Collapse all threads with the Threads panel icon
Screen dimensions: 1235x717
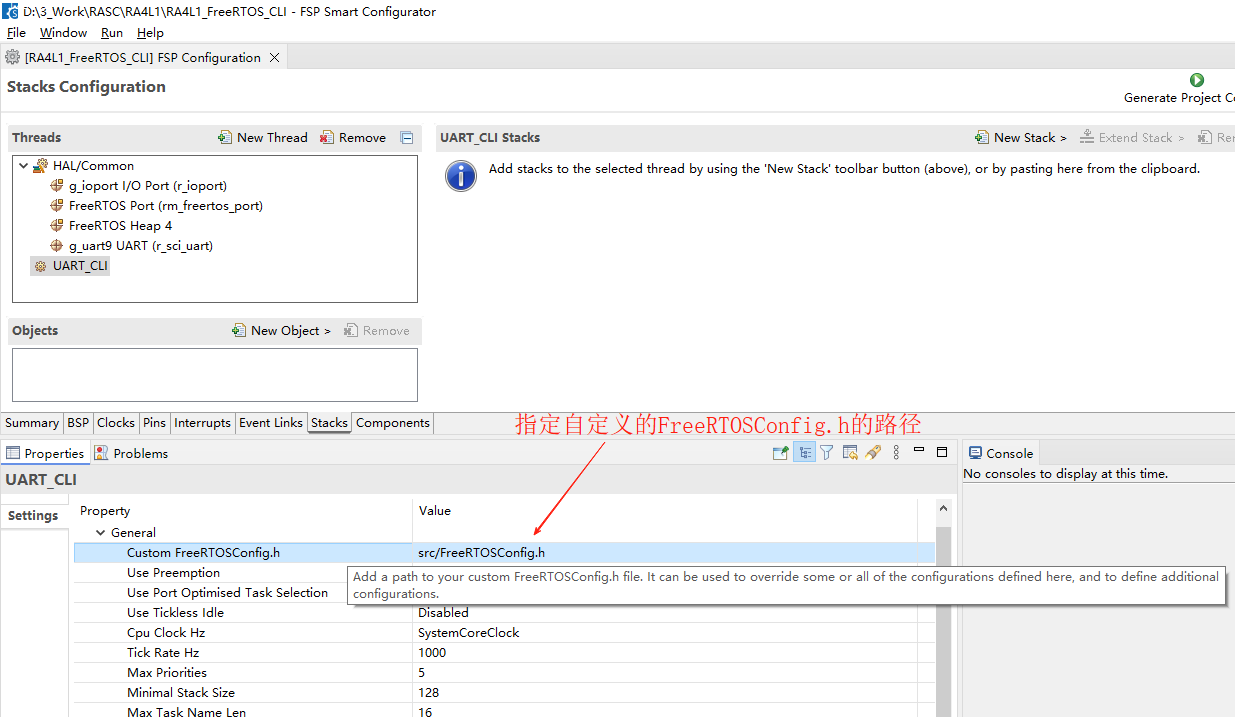(x=407, y=138)
